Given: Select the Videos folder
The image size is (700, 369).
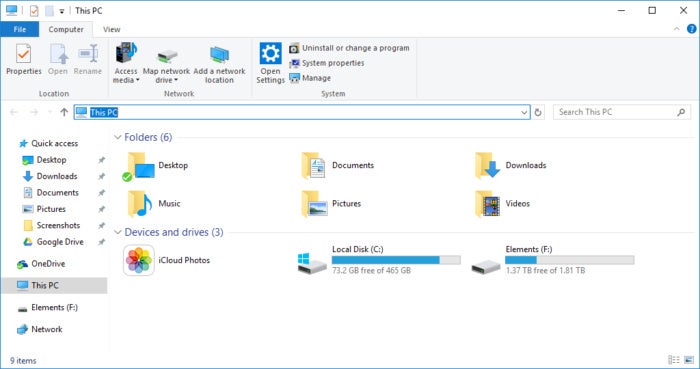Looking at the screenshot, I should click(502, 204).
